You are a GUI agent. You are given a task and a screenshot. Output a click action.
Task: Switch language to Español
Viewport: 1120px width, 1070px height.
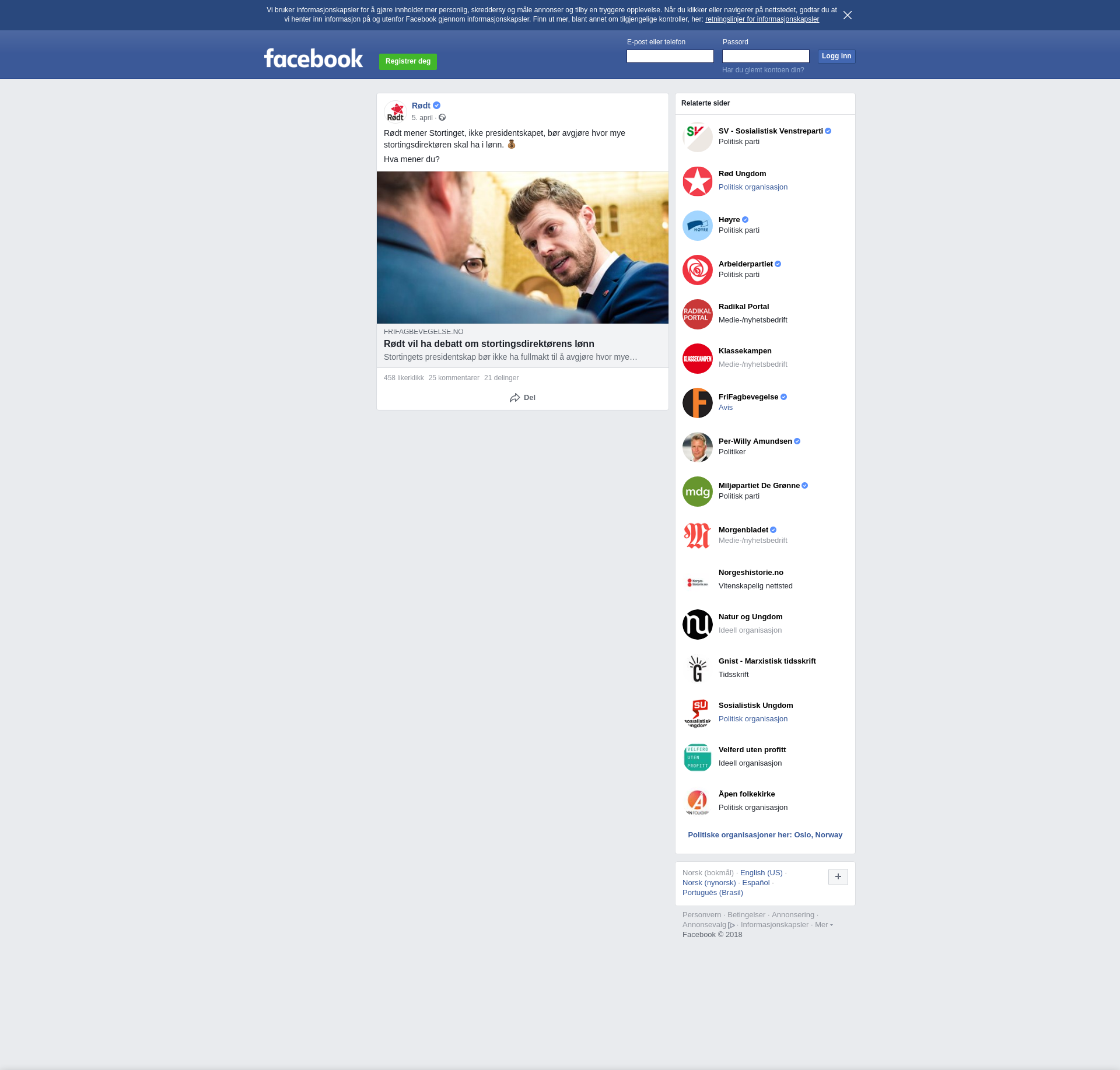[756, 883]
